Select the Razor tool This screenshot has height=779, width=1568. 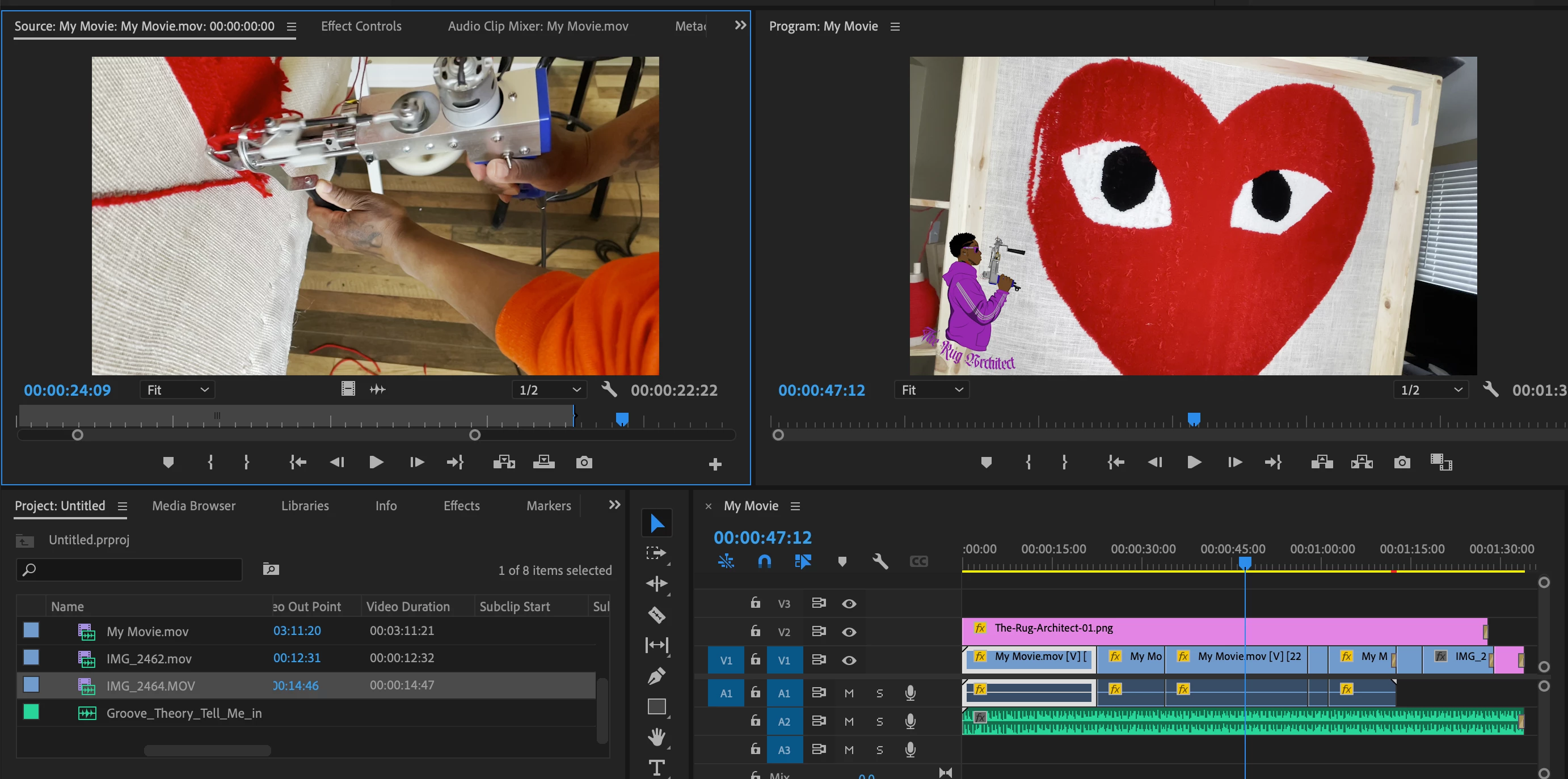click(x=657, y=615)
